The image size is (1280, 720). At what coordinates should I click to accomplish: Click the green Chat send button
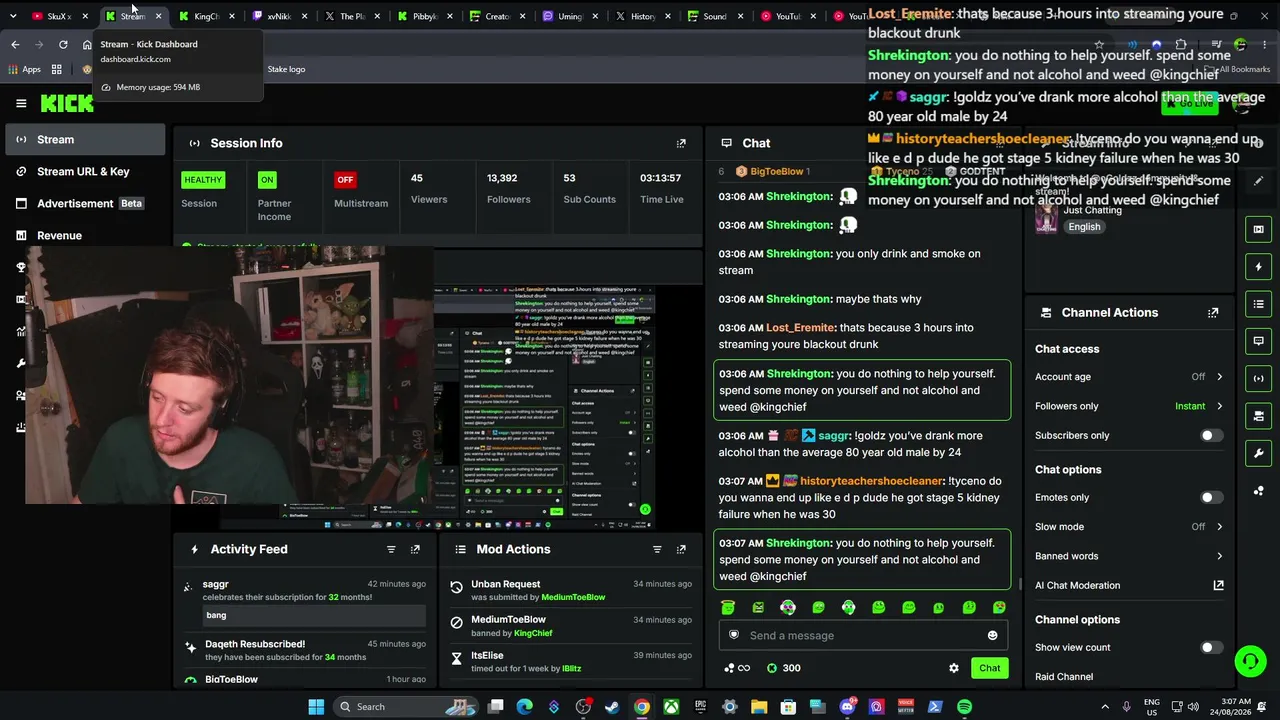(x=989, y=668)
